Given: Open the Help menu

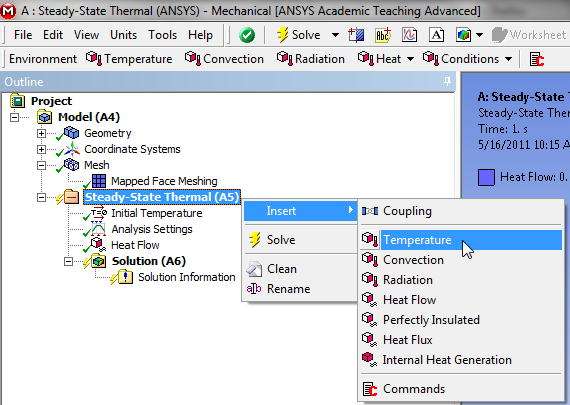Looking at the screenshot, I should tap(200, 35).
